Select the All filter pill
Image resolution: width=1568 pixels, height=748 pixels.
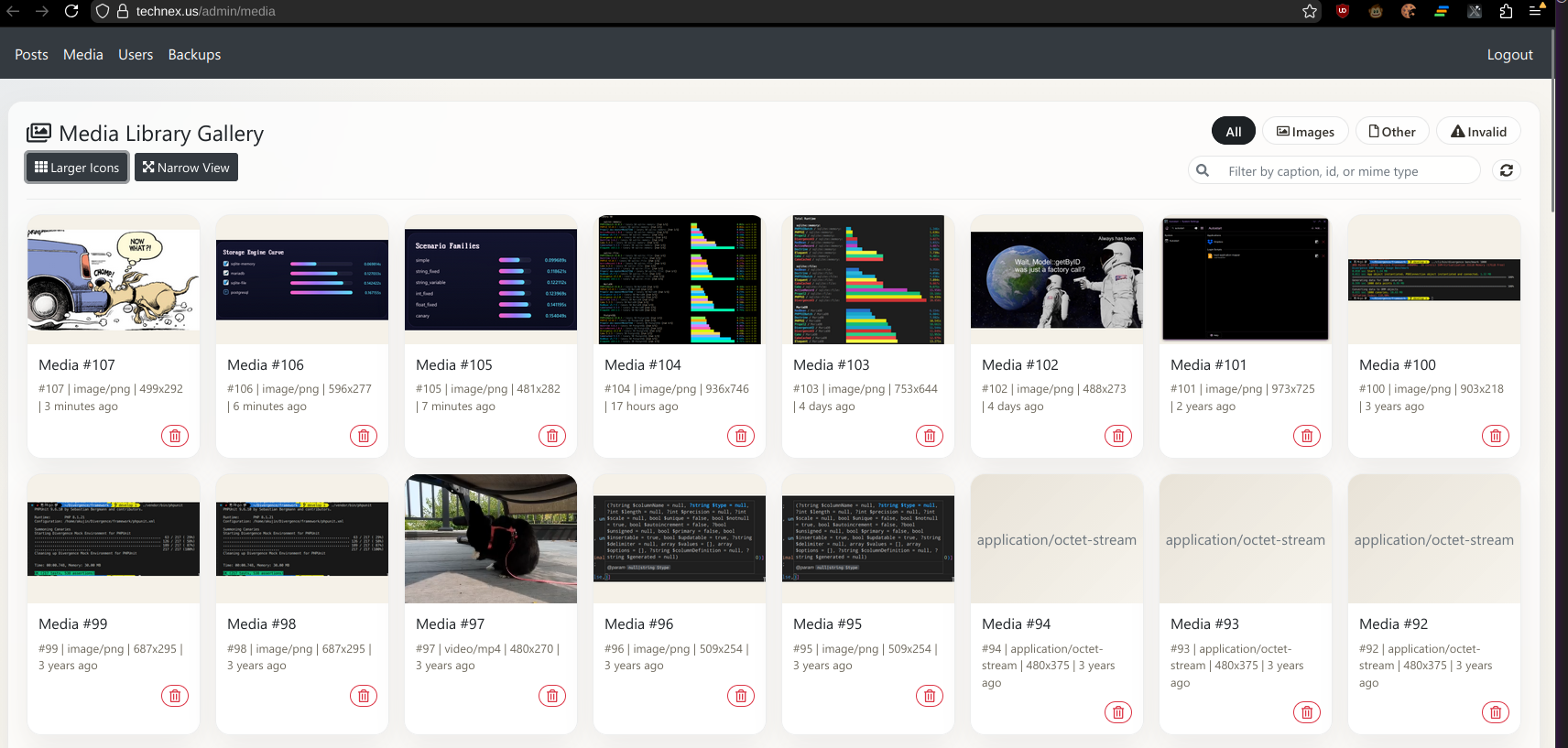tap(1233, 132)
